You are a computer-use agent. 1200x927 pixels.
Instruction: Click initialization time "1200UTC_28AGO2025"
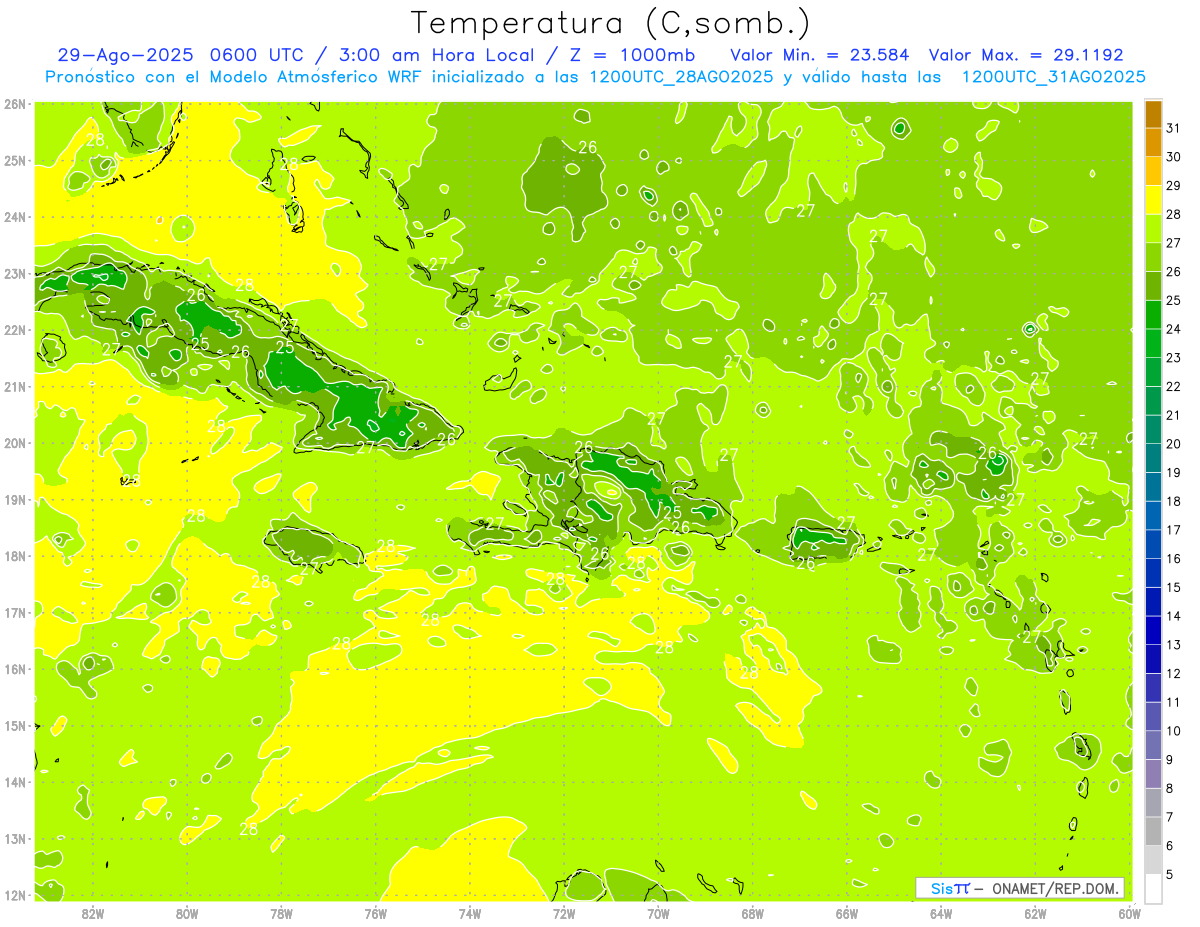click(682, 77)
